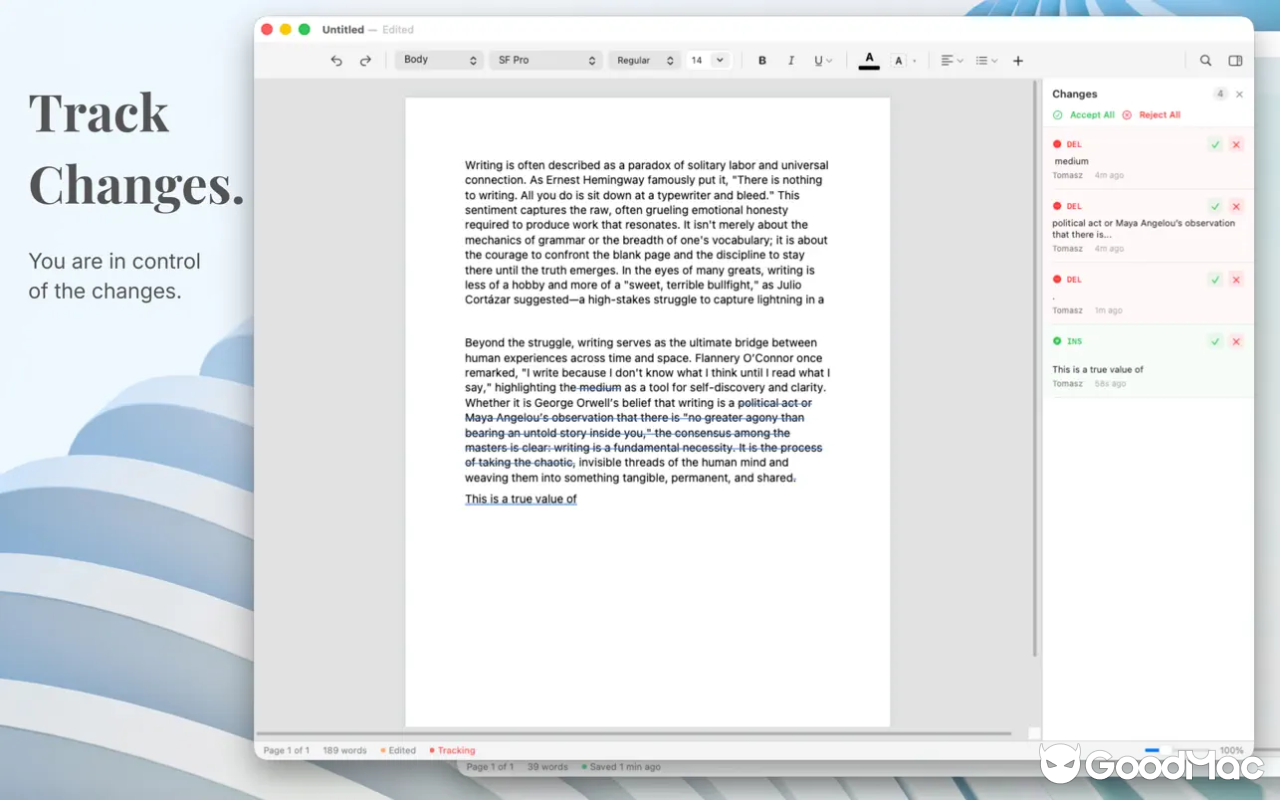Viewport: 1280px width, 800px height.
Task: Open the list style dropdown
Action: (986, 61)
